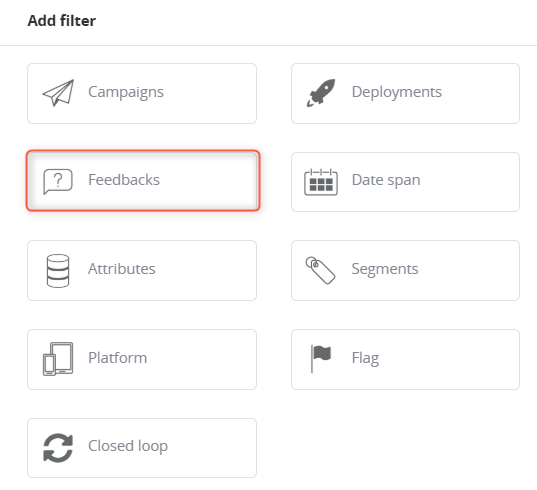The height and width of the screenshot is (490, 537).
Task: Open the highlighted Feedbacks filter
Action: click(143, 180)
